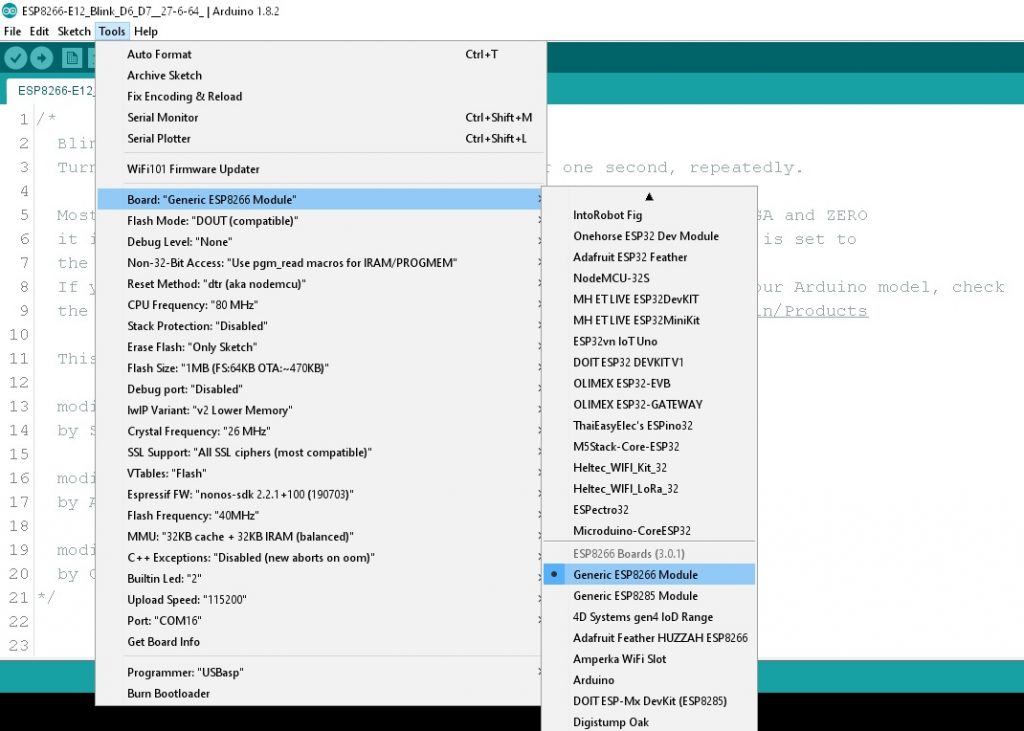This screenshot has width=1024, height=731.
Task: Select DOIT ESP32 DEVKIT V1 board
Action: (x=649, y=362)
